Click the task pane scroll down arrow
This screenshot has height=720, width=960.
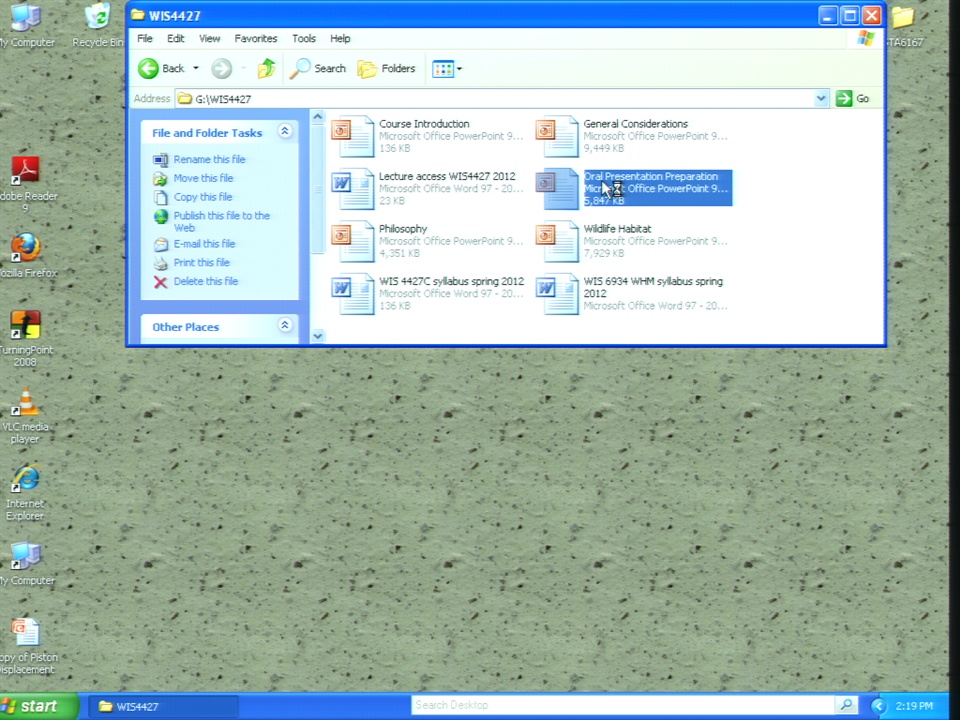(x=317, y=336)
